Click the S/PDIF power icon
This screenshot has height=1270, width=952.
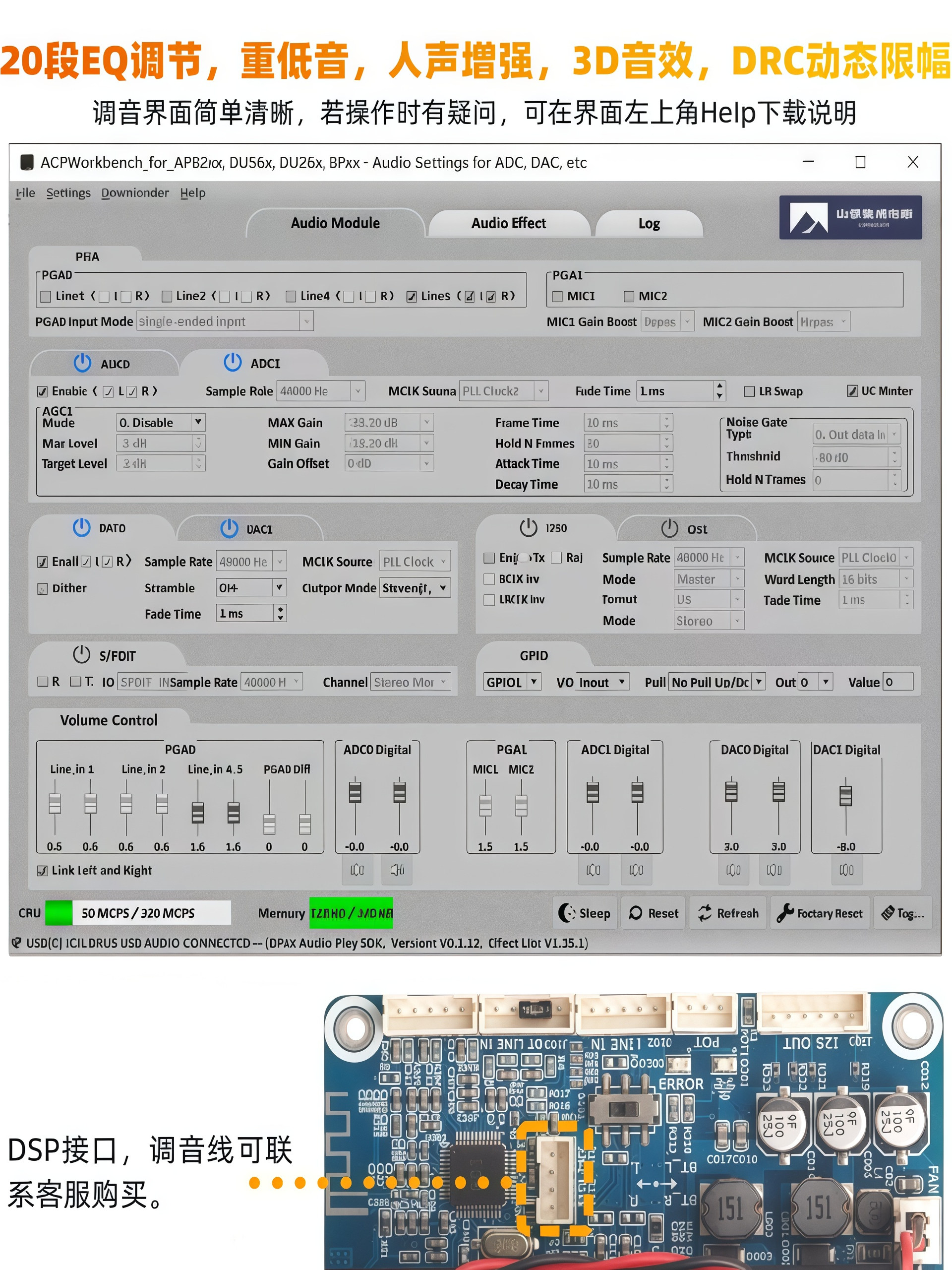point(81,654)
